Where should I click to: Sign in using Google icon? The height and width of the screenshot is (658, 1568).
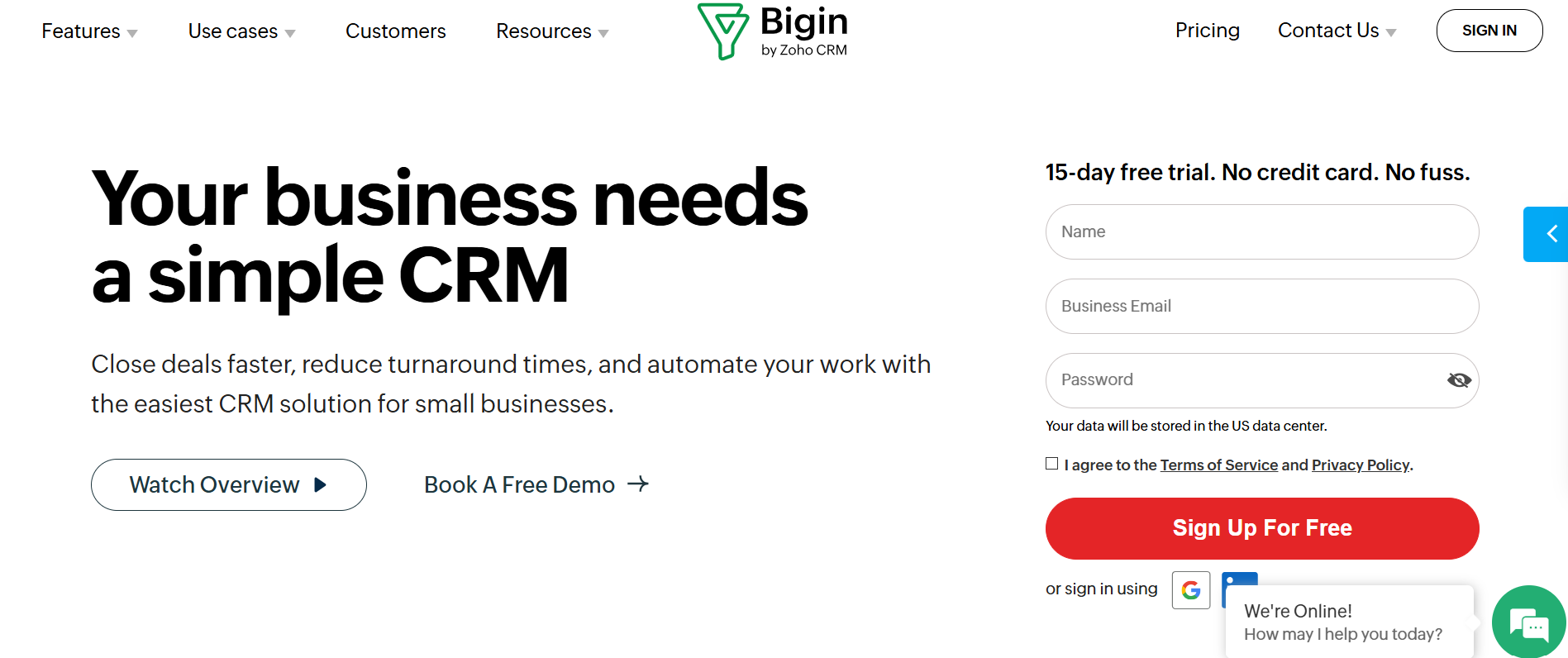(x=1191, y=590)
